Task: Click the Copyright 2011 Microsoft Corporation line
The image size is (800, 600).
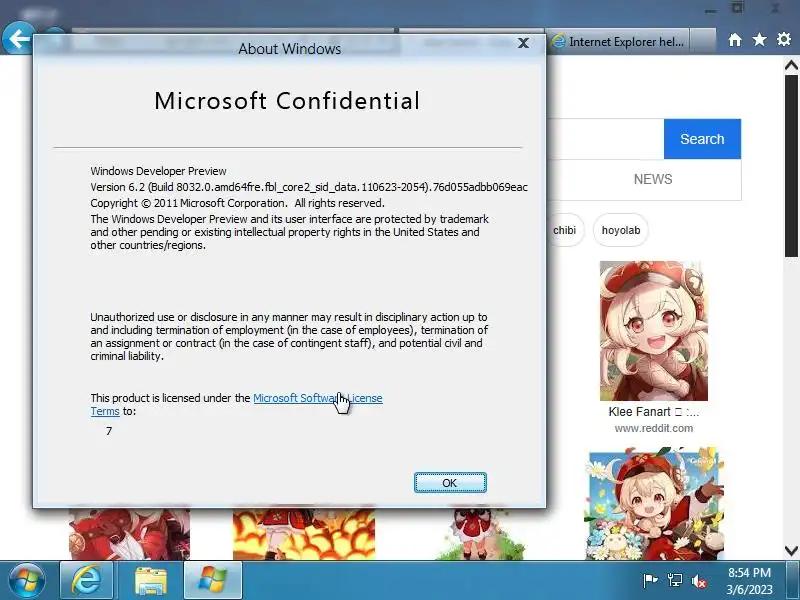Action: (237, 203)
